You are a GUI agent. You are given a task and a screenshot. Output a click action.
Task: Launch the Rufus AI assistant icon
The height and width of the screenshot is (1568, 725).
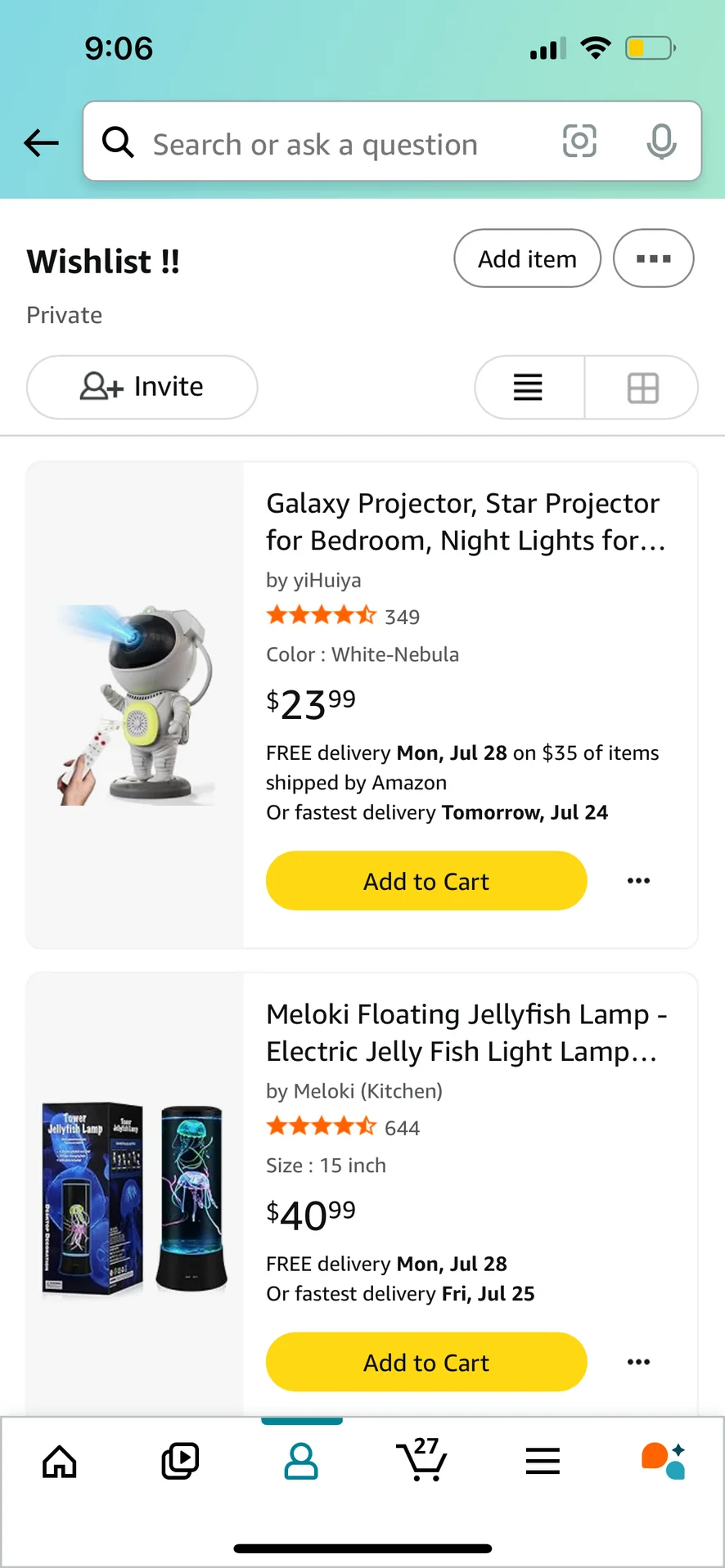click(663, 1461)
